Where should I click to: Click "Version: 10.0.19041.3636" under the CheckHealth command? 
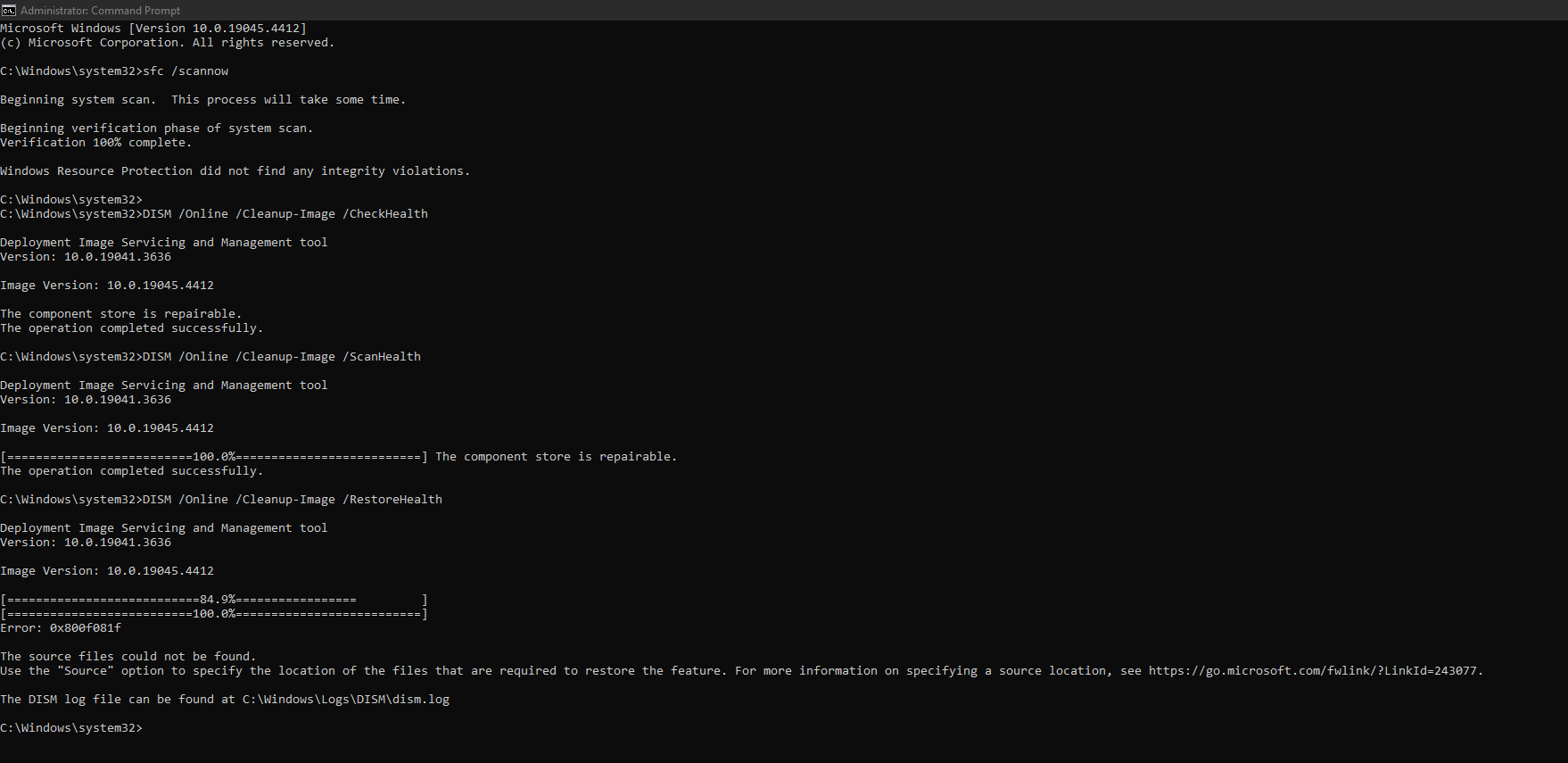(x=86, y=257)
